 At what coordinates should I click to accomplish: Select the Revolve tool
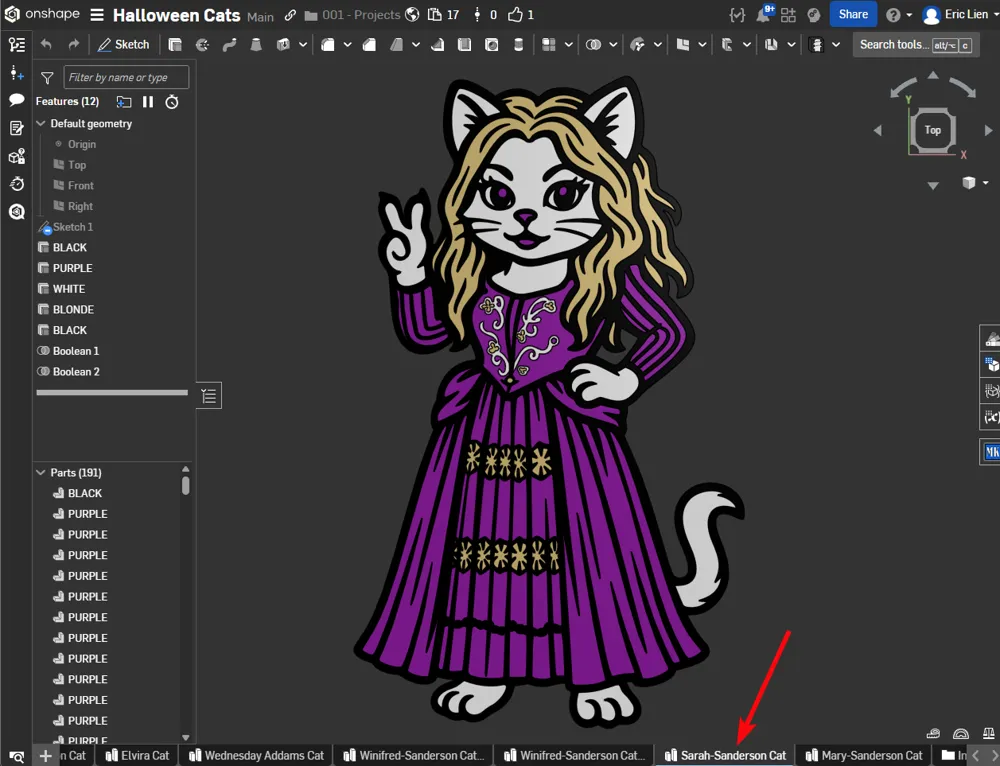(x=202, y=45)
